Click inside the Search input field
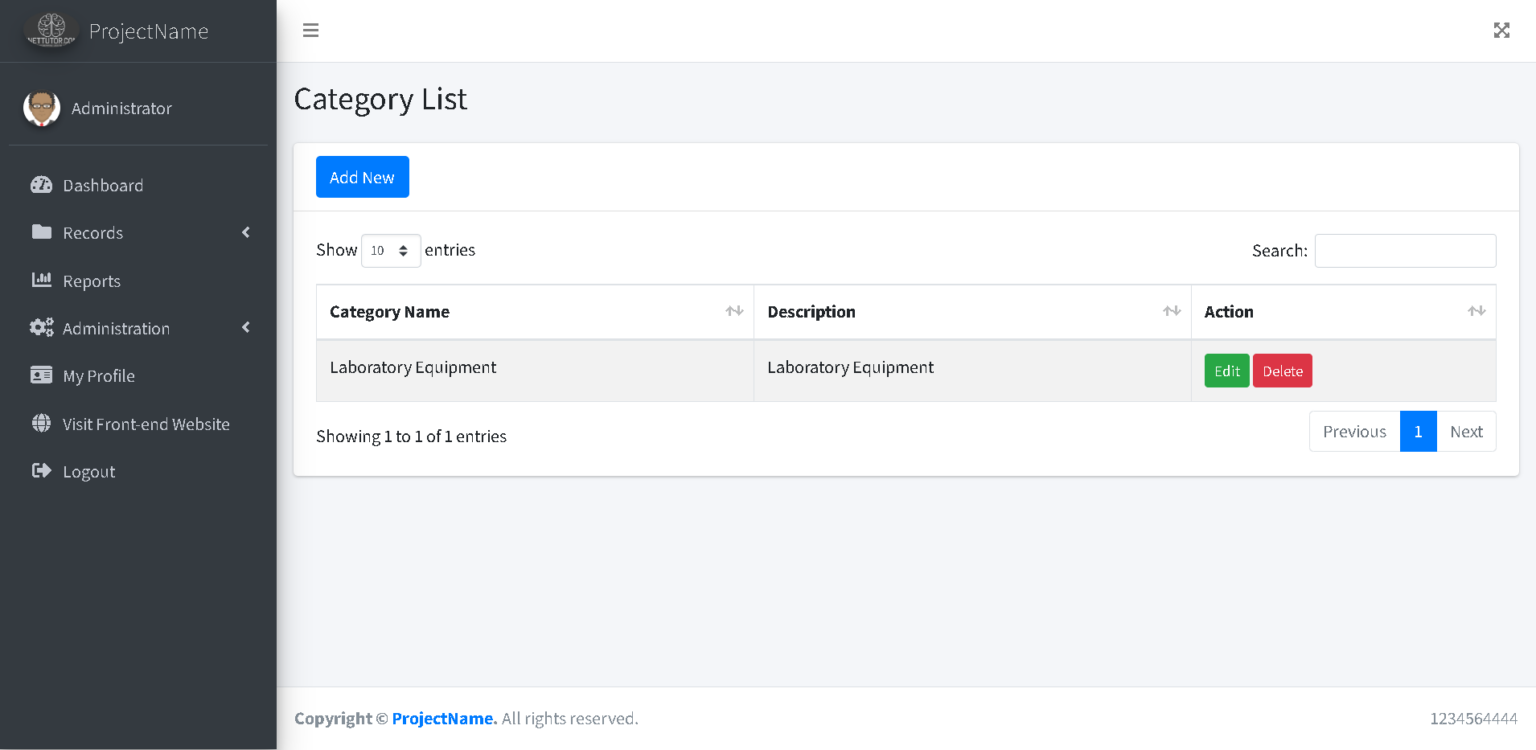 [x=1405, y=250]
